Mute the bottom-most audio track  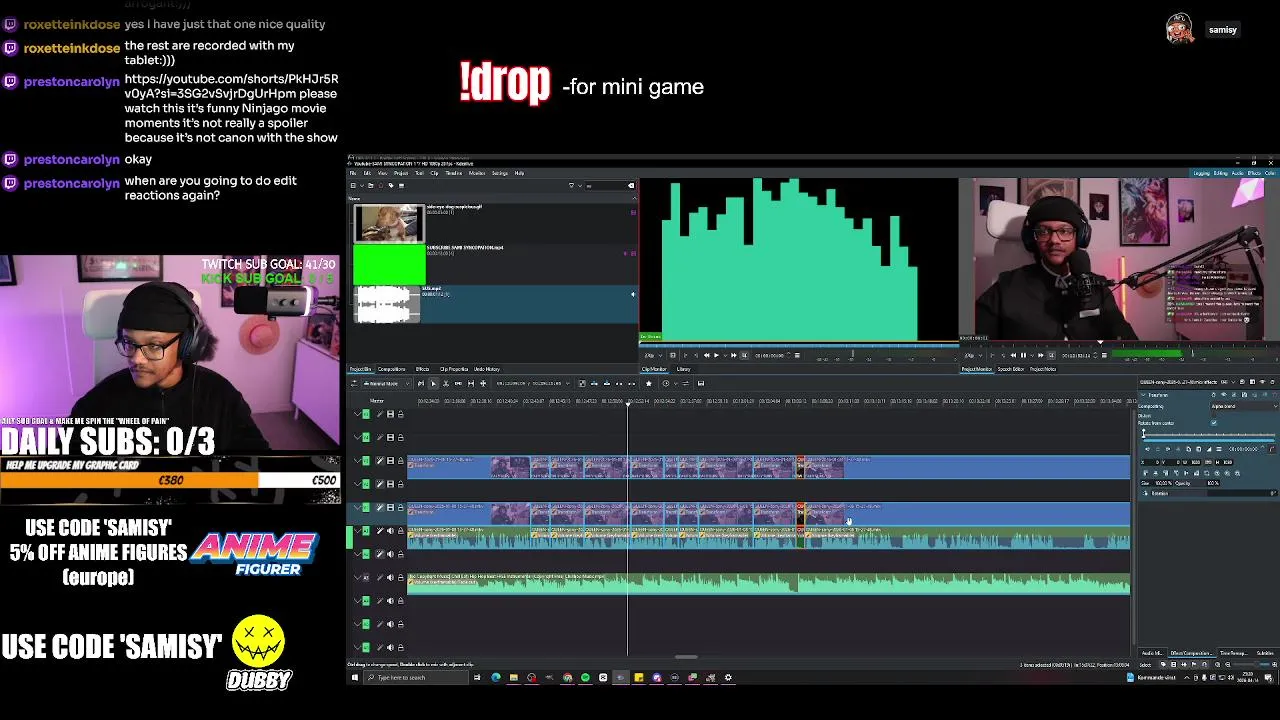390,647
